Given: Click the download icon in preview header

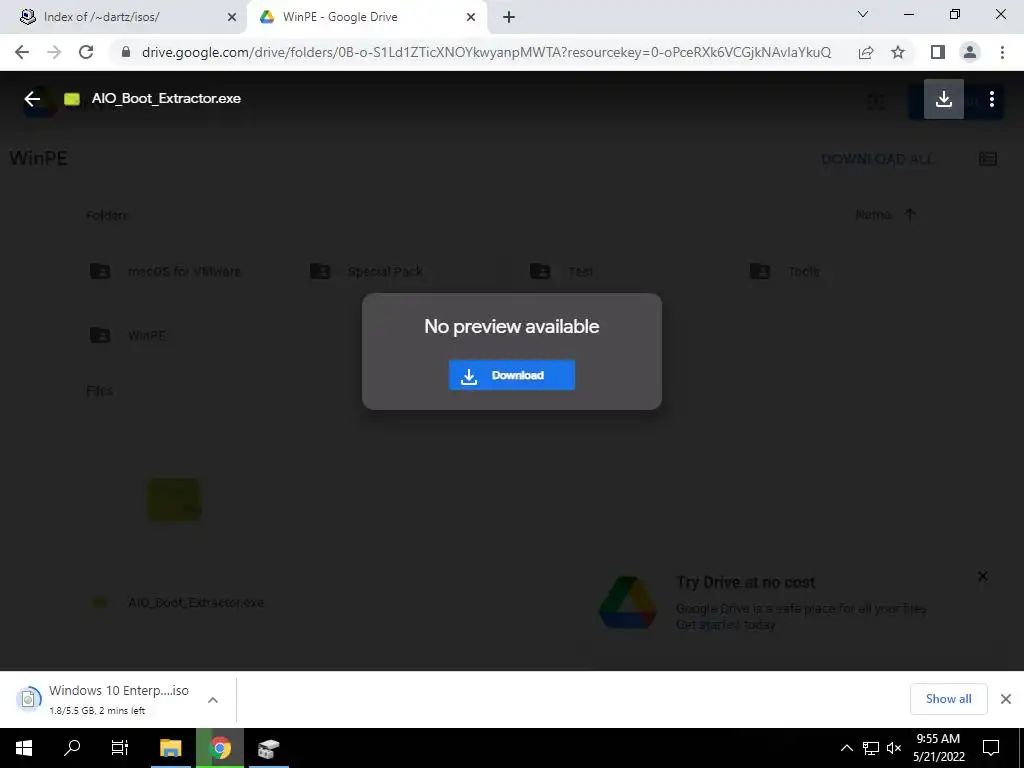Looking at the screenshot, I should tap(943, 99).
